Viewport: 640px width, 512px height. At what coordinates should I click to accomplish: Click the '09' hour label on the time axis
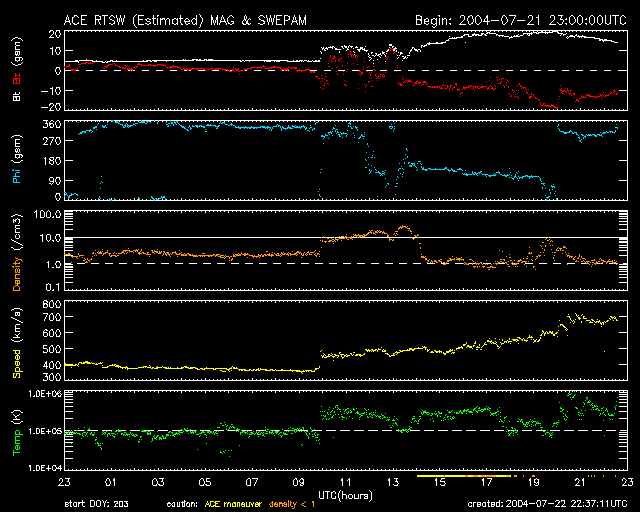point(299,483)
